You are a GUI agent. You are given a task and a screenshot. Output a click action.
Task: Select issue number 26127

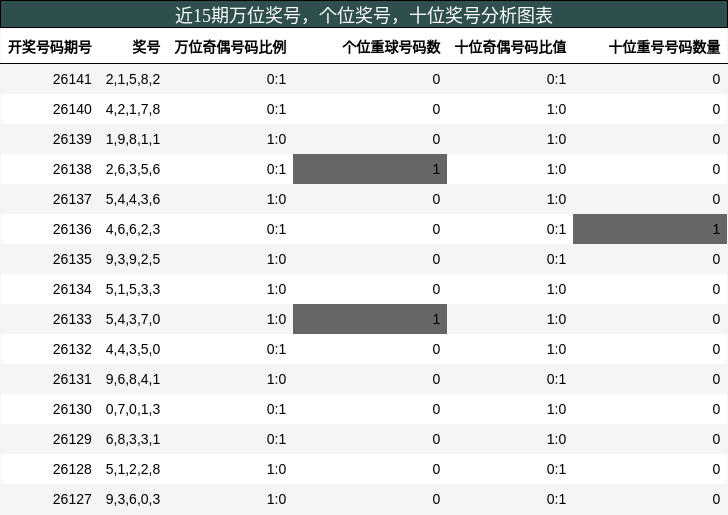coord(72,499)
